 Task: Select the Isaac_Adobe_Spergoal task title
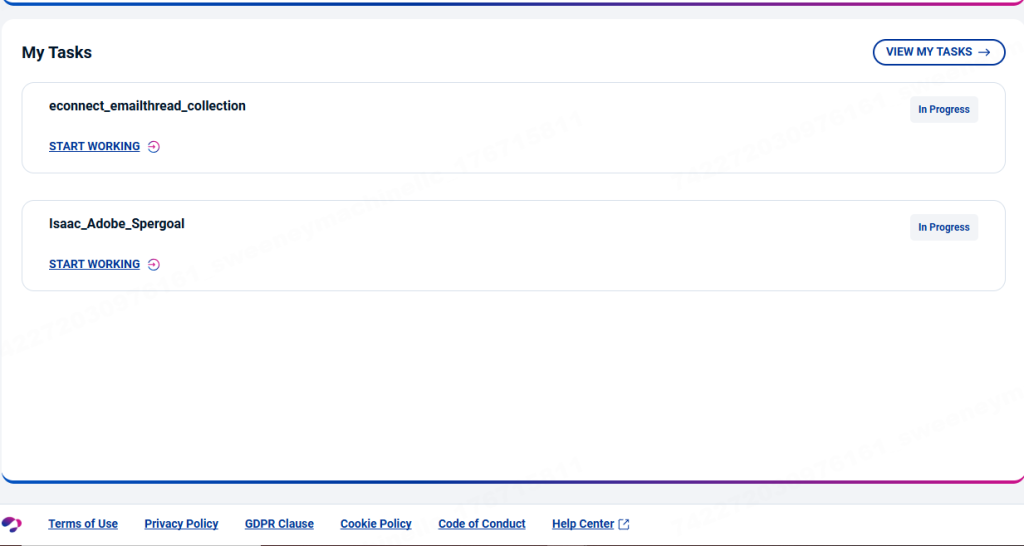click(x=117, y=224)
